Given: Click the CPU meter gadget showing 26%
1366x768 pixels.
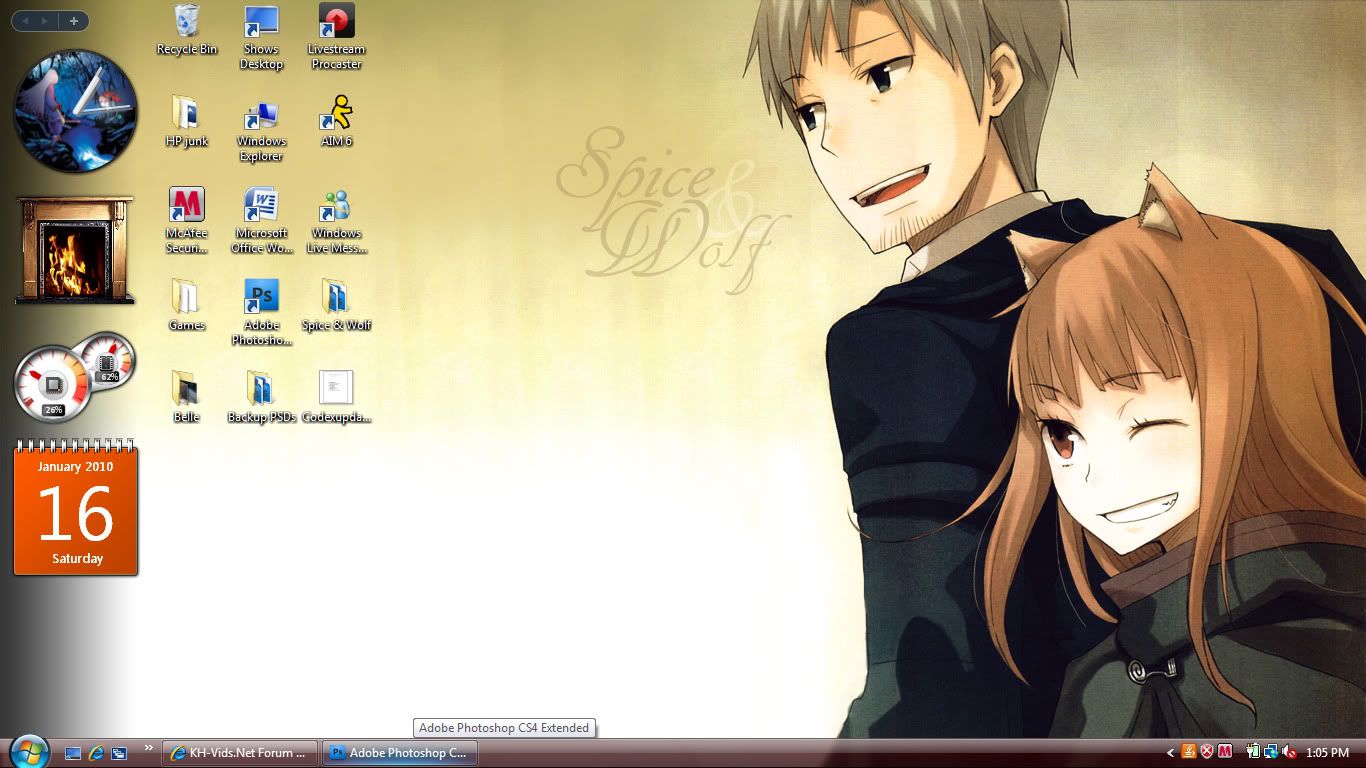Looking at the screenshot, I should tap(54, 384).
